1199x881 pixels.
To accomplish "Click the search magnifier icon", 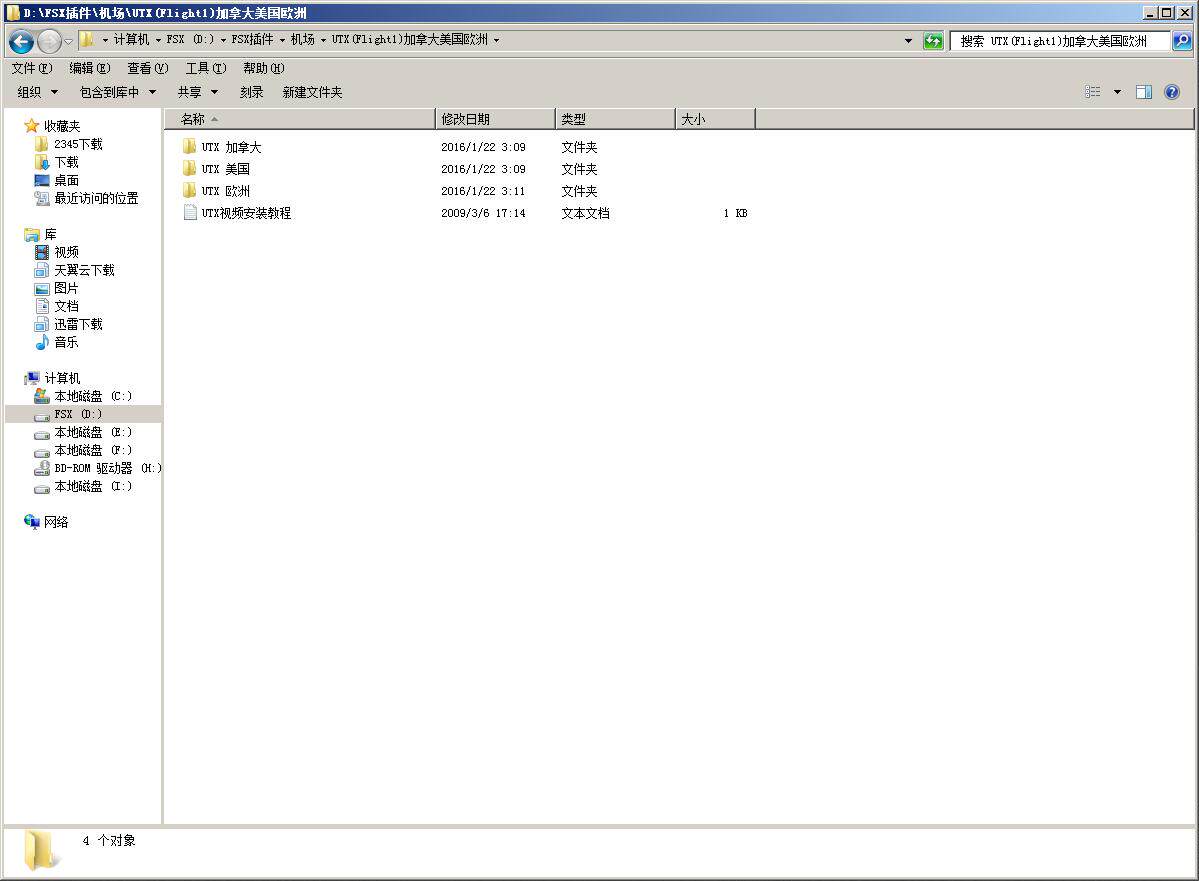I will 1181,41.
